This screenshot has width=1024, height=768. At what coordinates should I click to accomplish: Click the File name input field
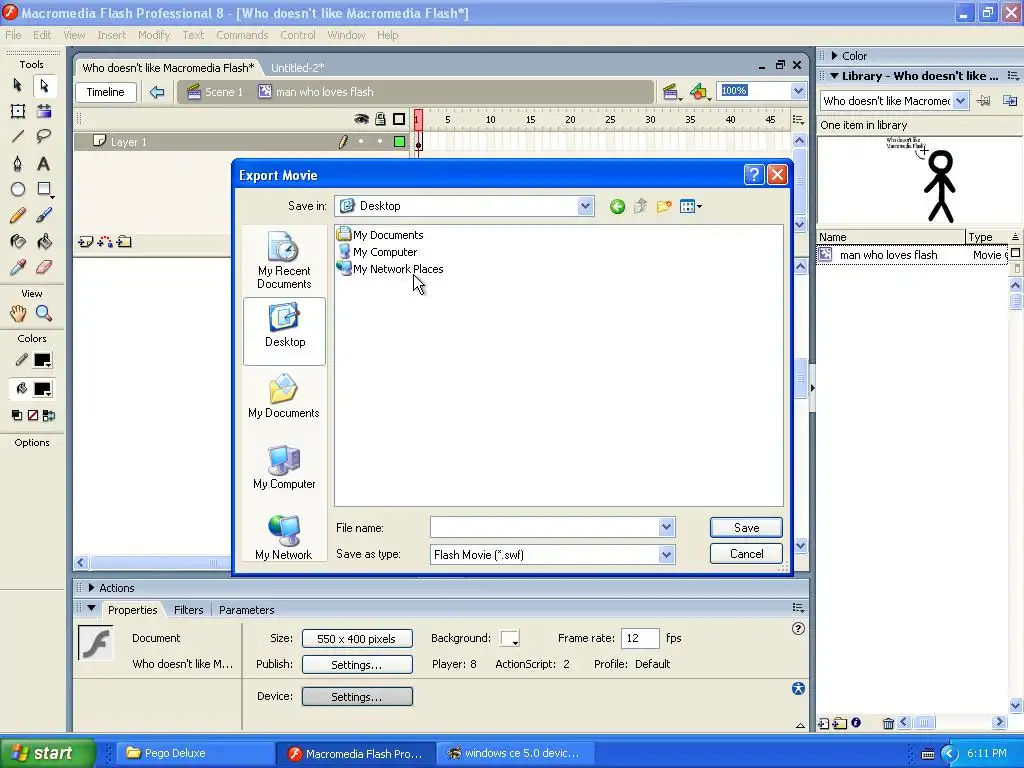click(545, 527)
